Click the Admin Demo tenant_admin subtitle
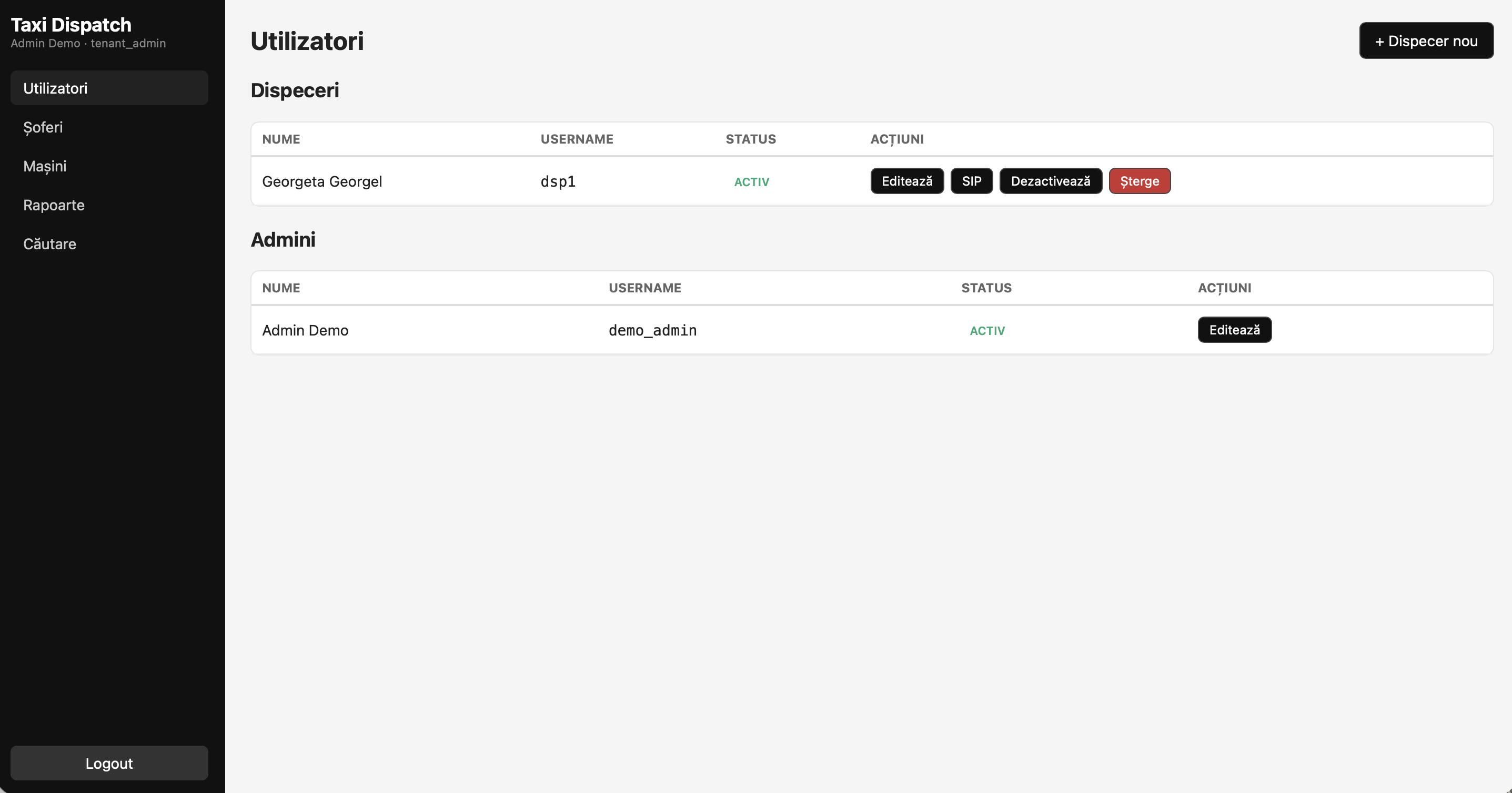This screenshot has height=793, width=1512. [x=88, y=44]
